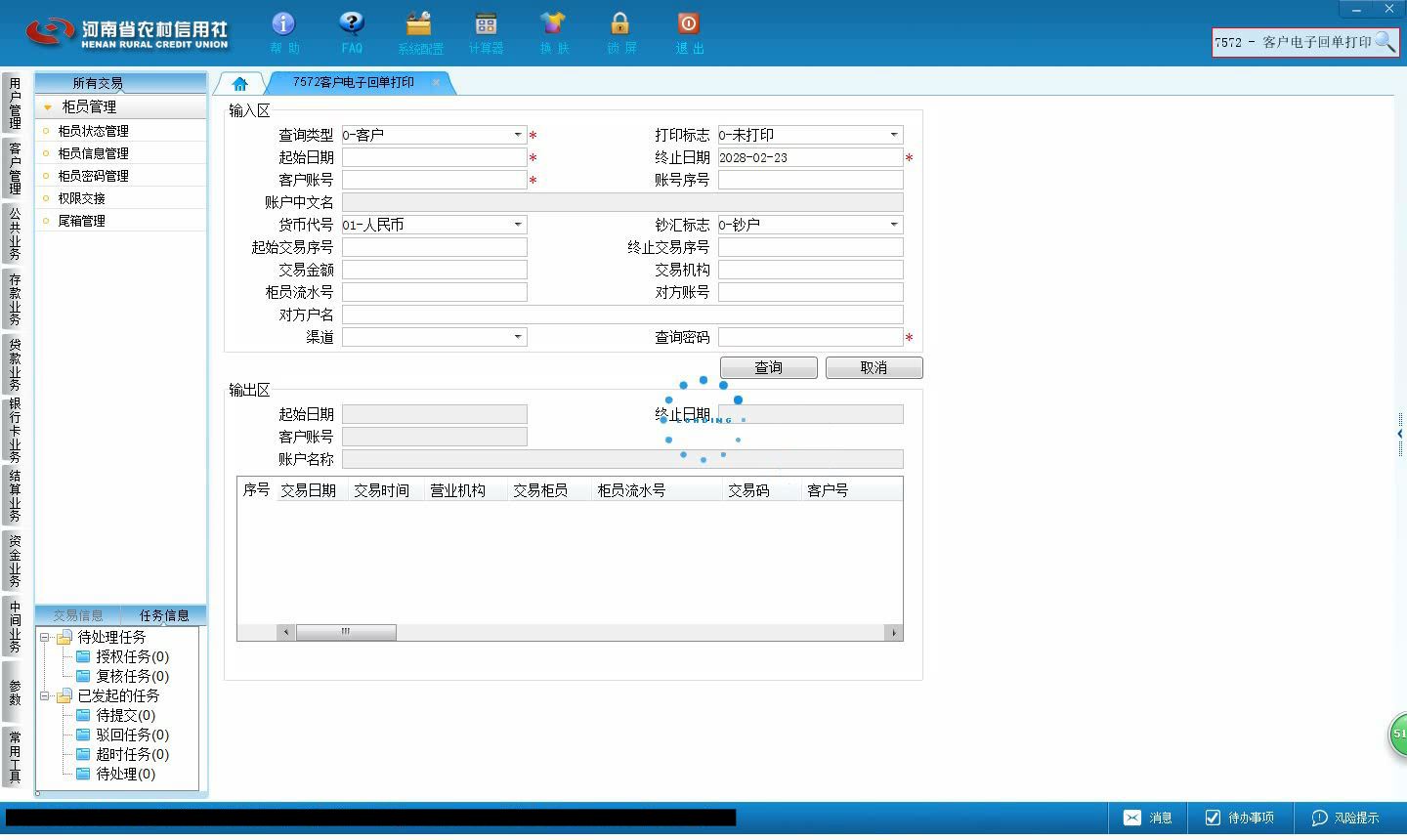Switch to 任务信息 tab
This screenshot has height=840, width=1407.
[164, 615]
